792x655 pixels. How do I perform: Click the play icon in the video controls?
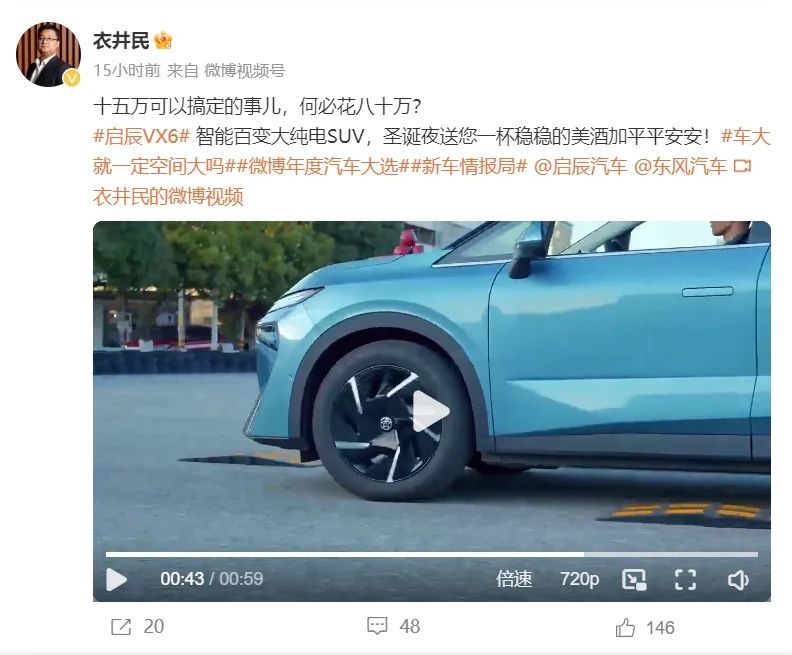116,579
